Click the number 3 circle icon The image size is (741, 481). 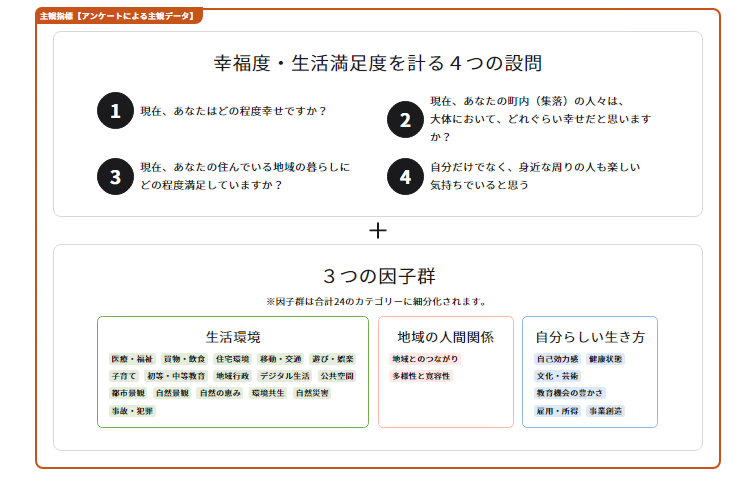pyautogui.click(x=115, y=177)
